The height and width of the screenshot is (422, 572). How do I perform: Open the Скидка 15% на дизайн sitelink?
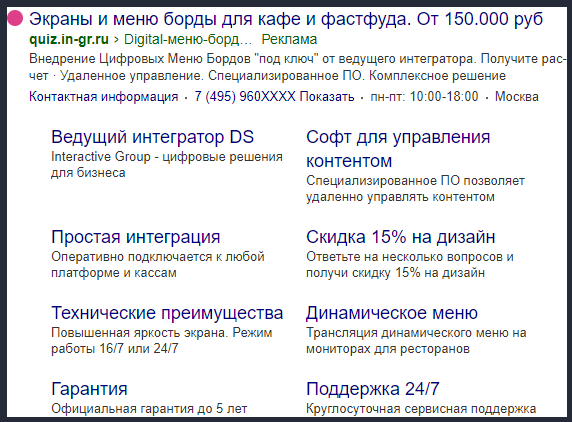tap(401, 237)
